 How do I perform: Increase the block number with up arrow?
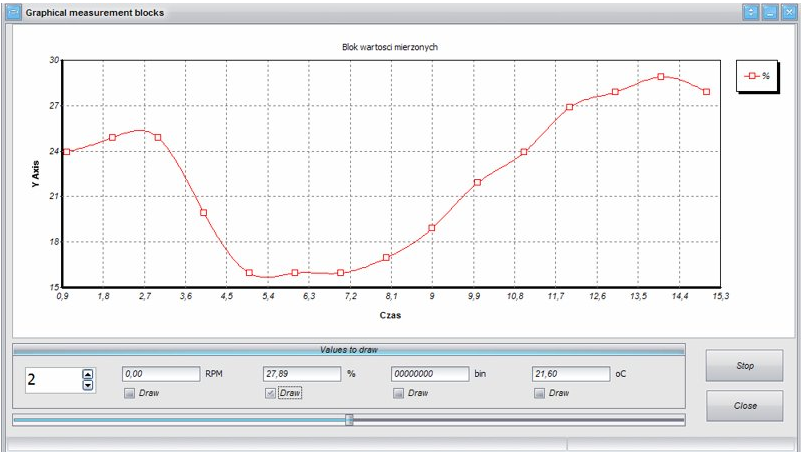(87, 374)
